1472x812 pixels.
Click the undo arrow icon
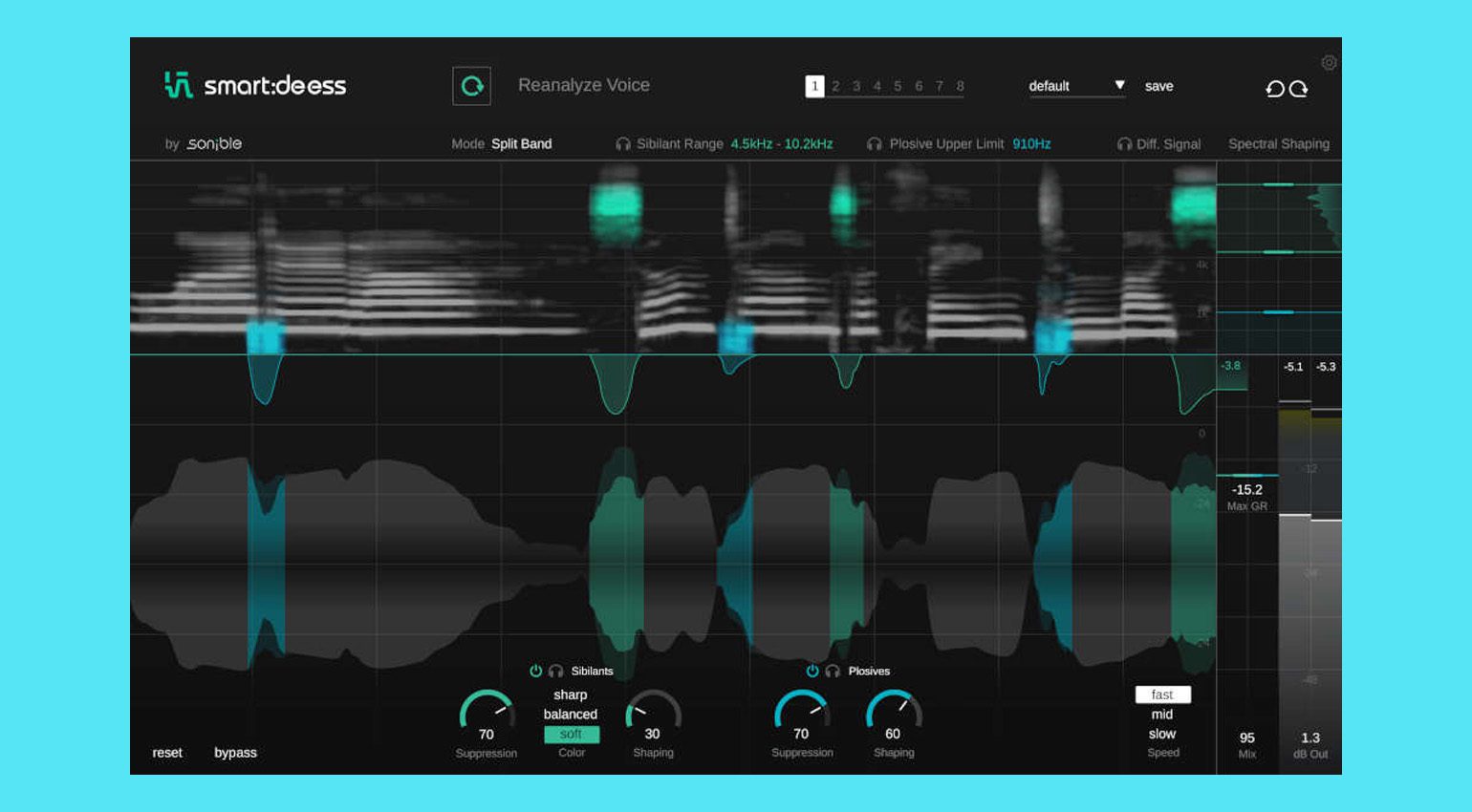pos(1274,89)
